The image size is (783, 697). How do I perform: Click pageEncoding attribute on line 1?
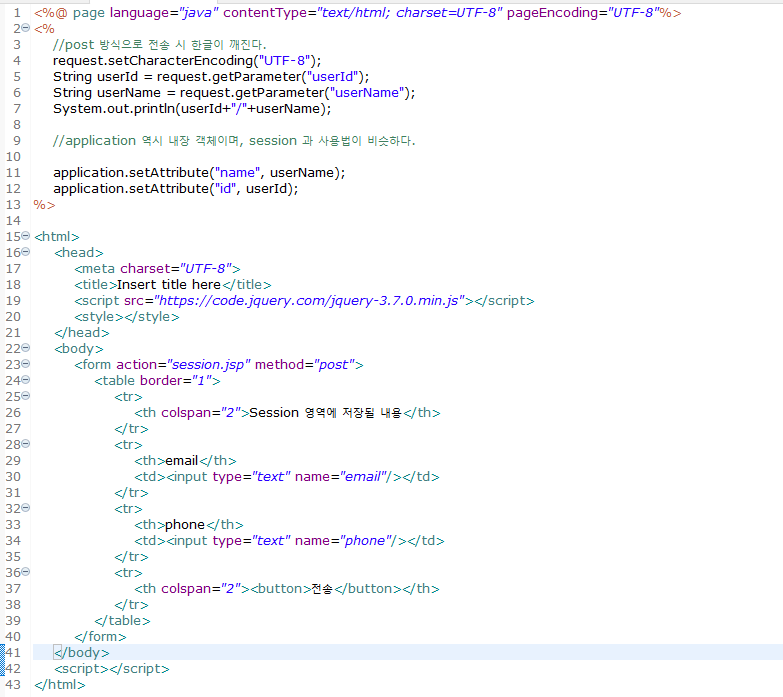point(582,13)
